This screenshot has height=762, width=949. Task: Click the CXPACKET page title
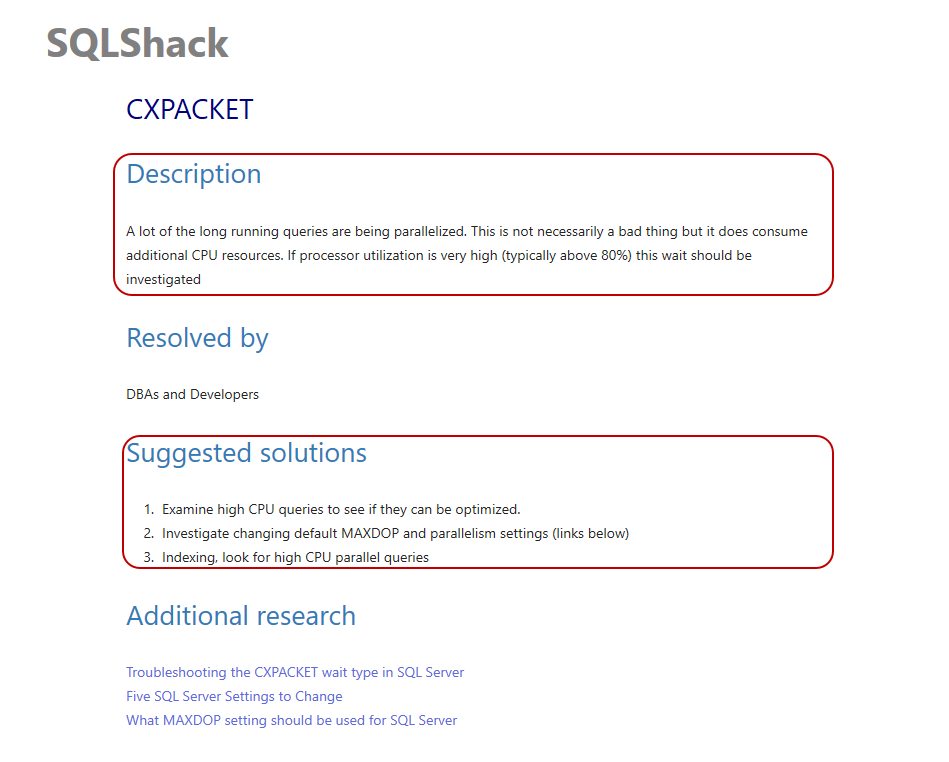point(190,109)
